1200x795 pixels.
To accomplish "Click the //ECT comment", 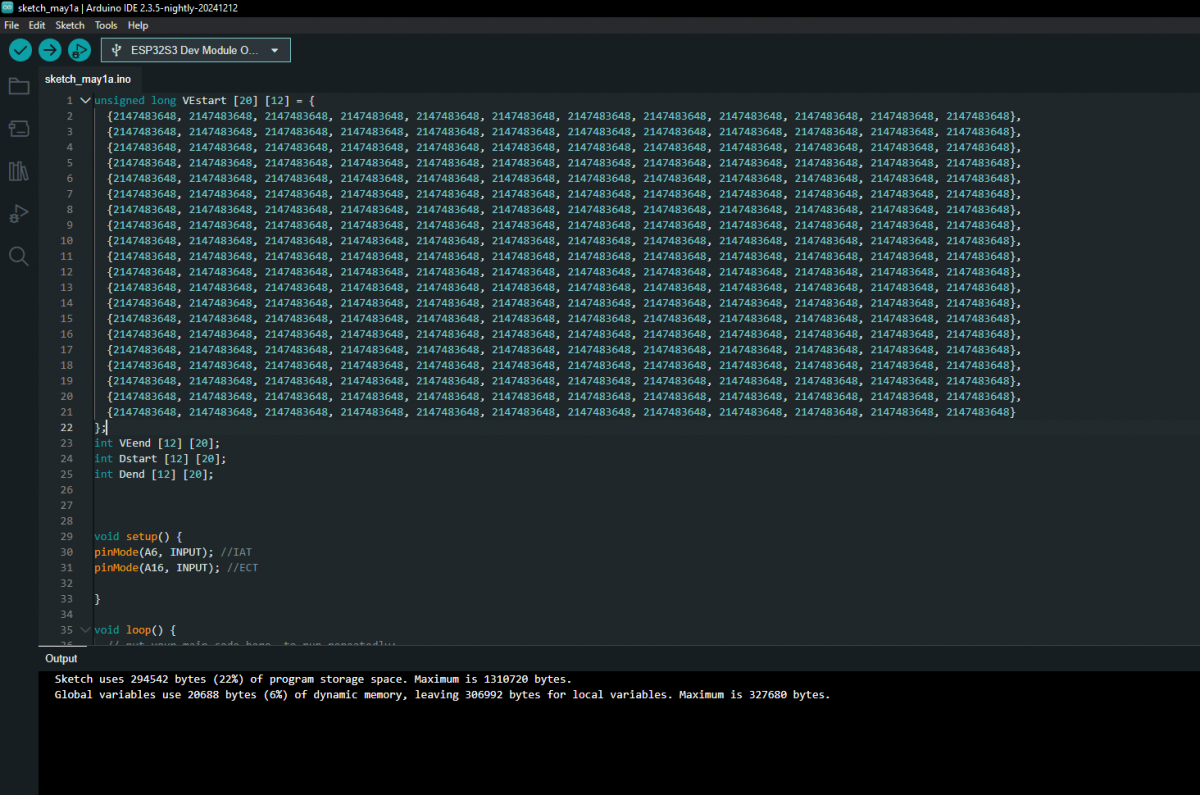I will click(x=243, y=568).
